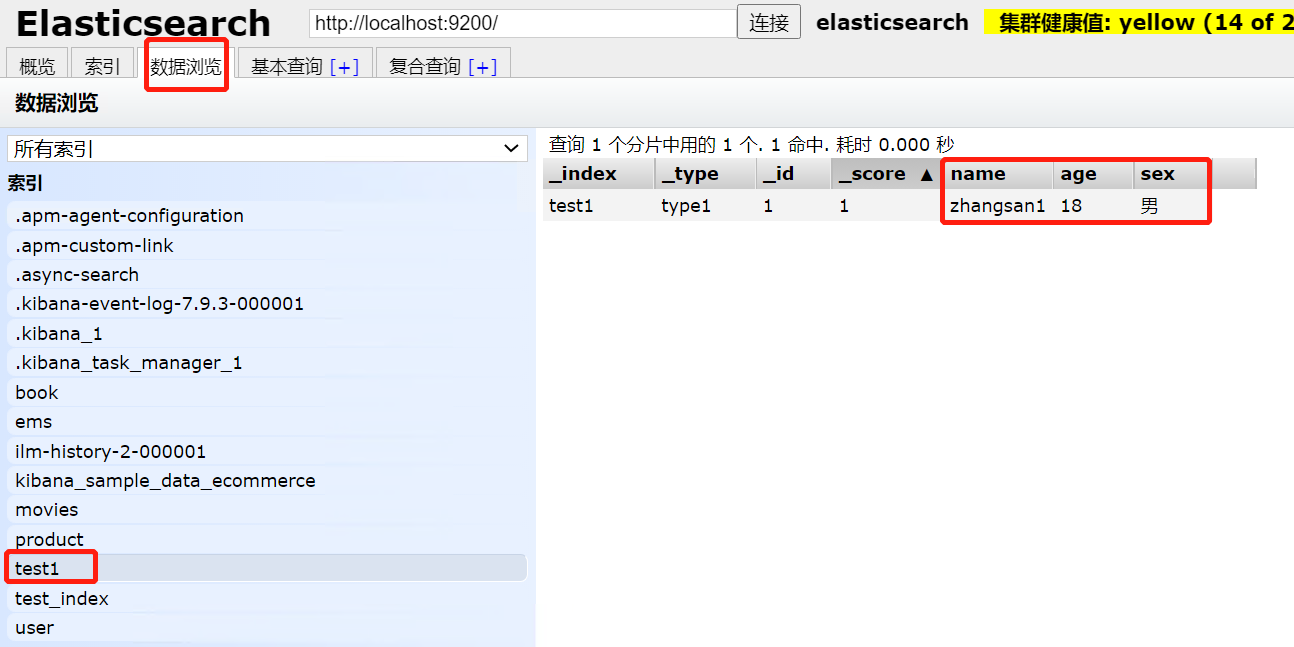Select the book index
Viewport: 1294px width, 647px height.
point(267,393)
